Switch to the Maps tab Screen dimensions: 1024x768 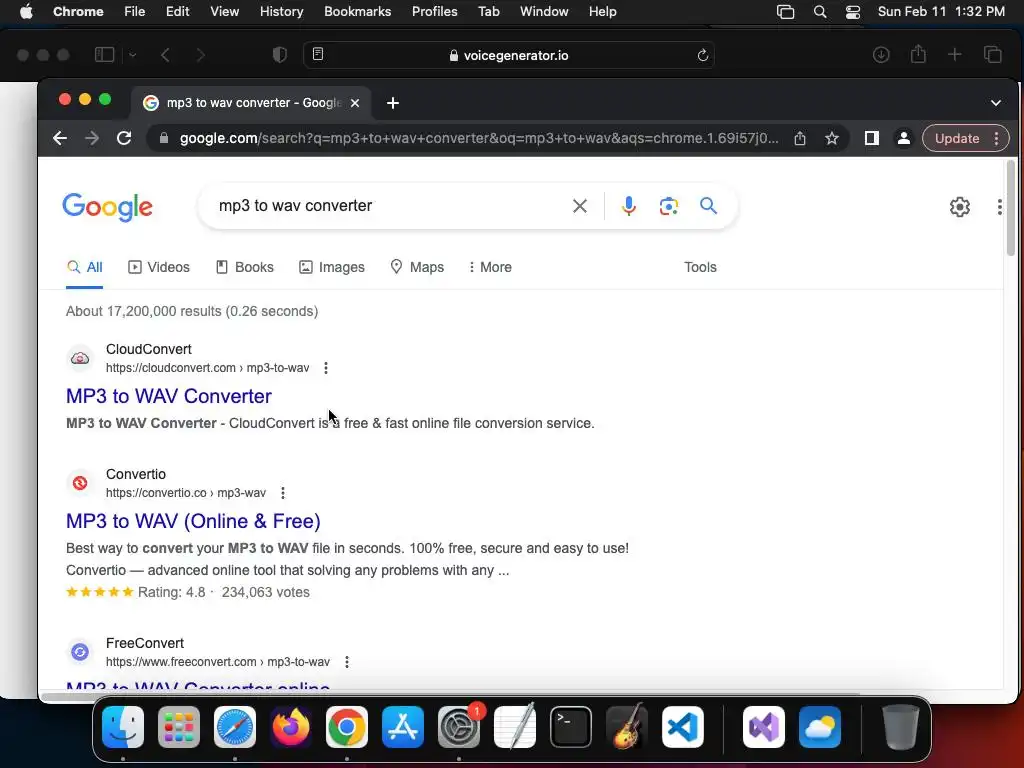tap(417, 267)
